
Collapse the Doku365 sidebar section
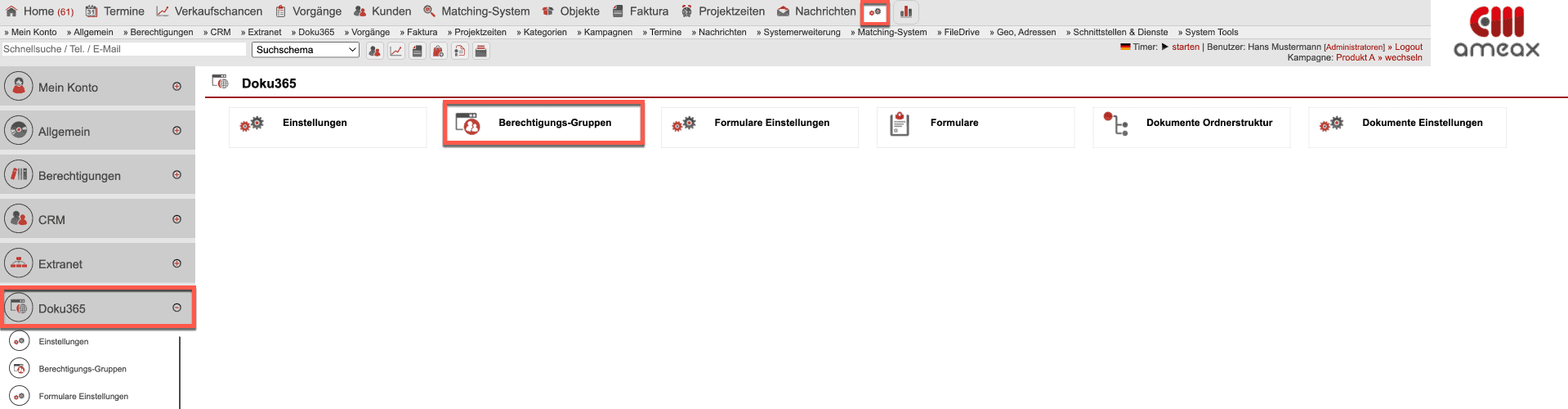tap(176, 308)
